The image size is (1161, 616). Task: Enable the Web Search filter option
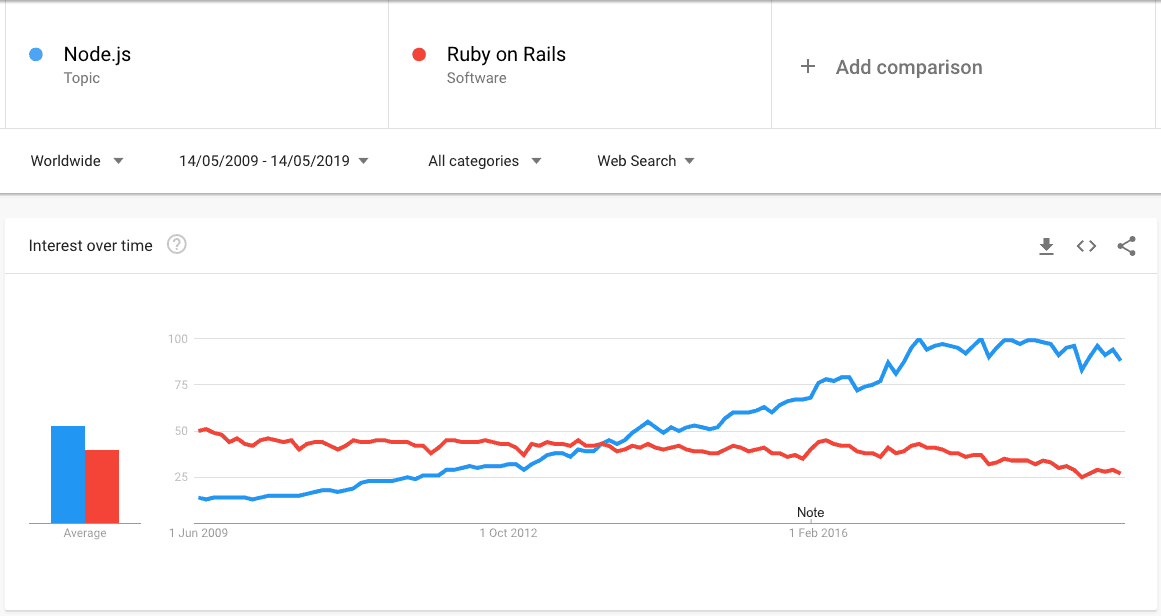(x=645, y=161)
